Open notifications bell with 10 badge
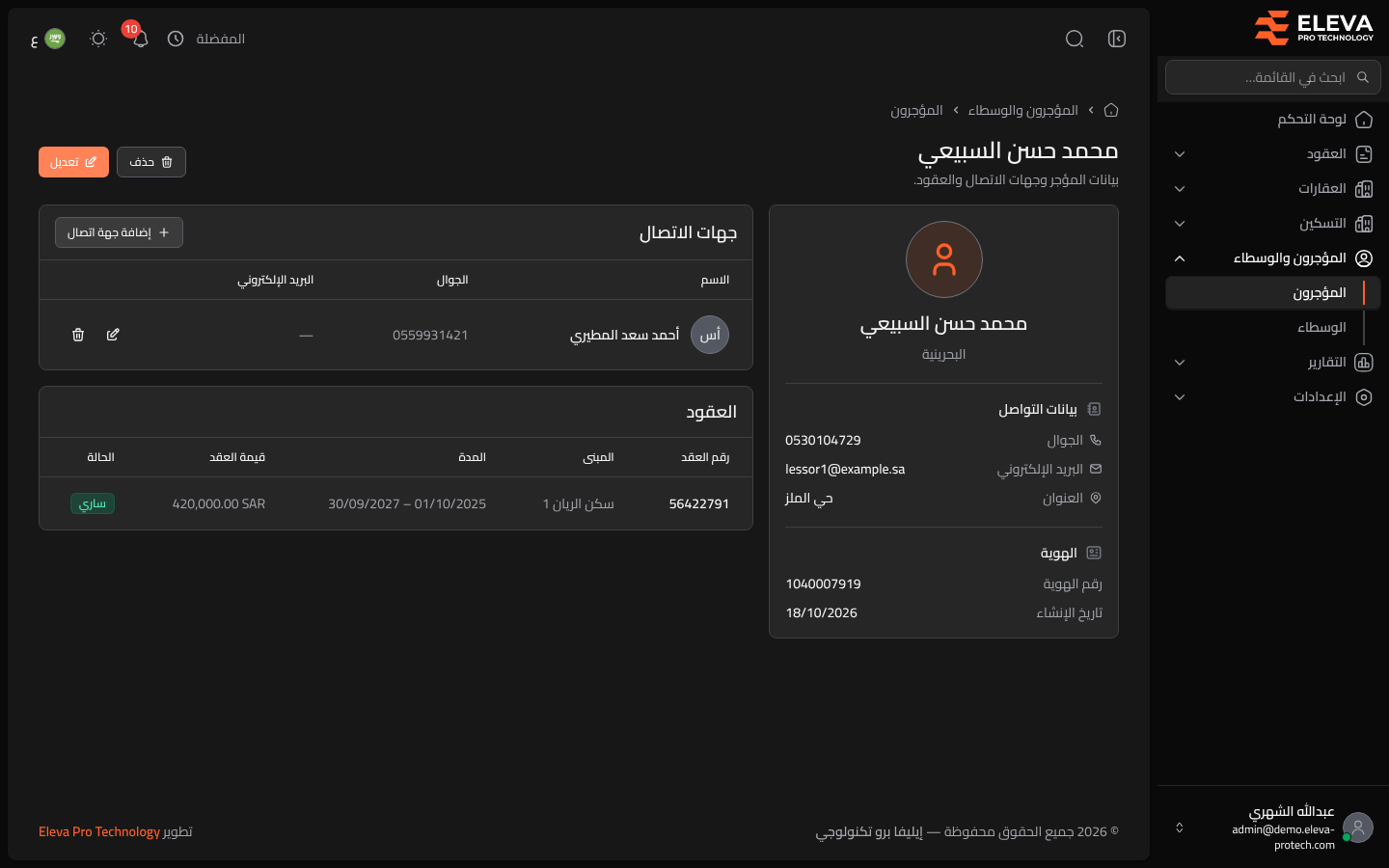 (x=140, y=39)
